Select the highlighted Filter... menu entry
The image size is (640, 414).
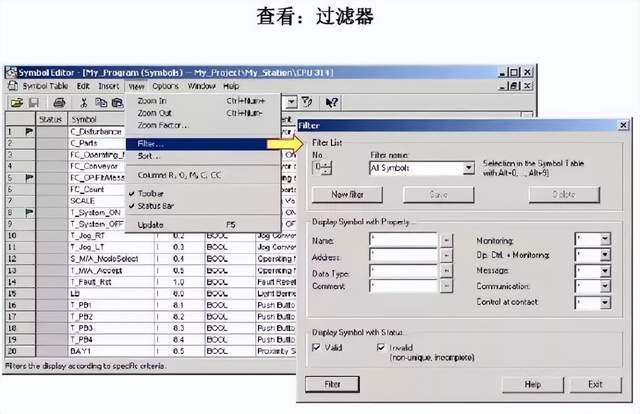coord(197,144)
